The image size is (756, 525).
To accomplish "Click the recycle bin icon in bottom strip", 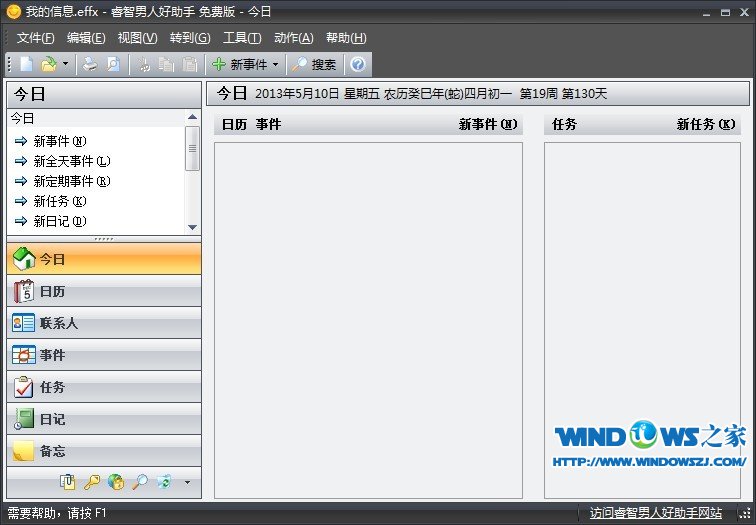I will [x=164, y=482].
